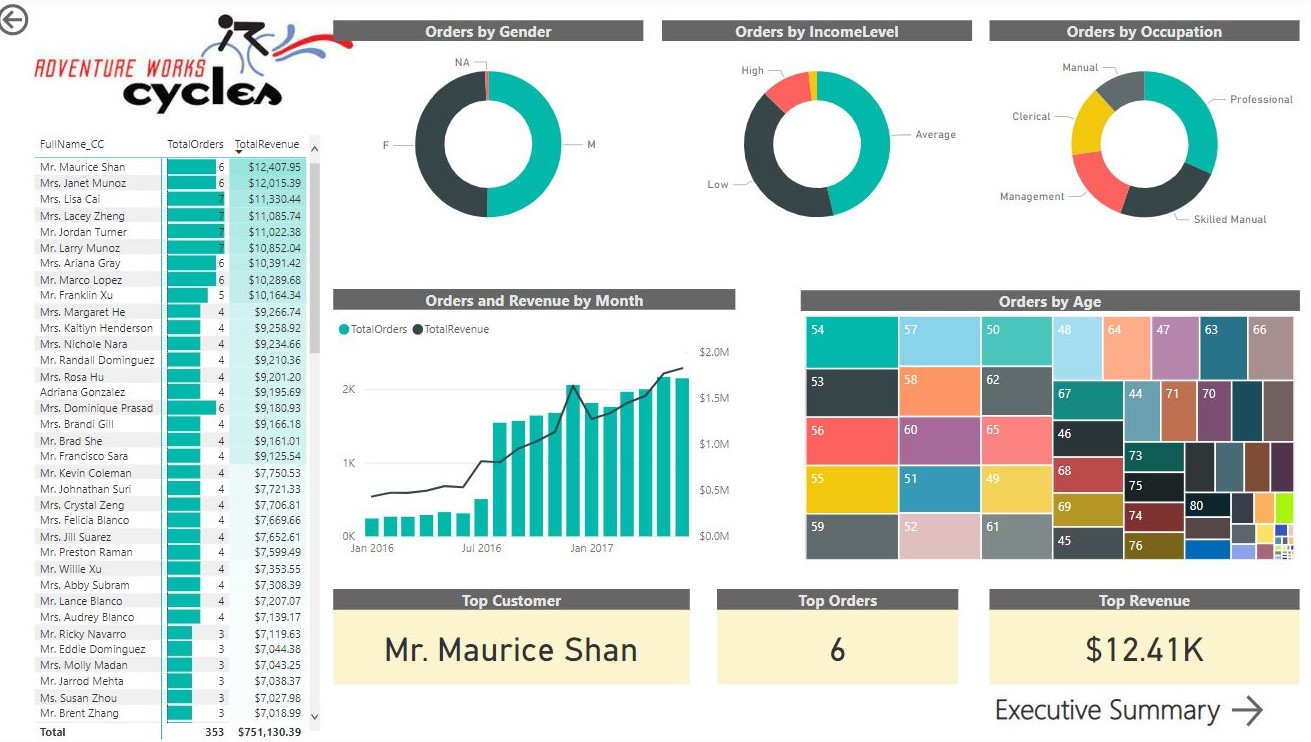Click the teal TotalOrders legend marker
1311x742 pixels.
click(344, 329)
